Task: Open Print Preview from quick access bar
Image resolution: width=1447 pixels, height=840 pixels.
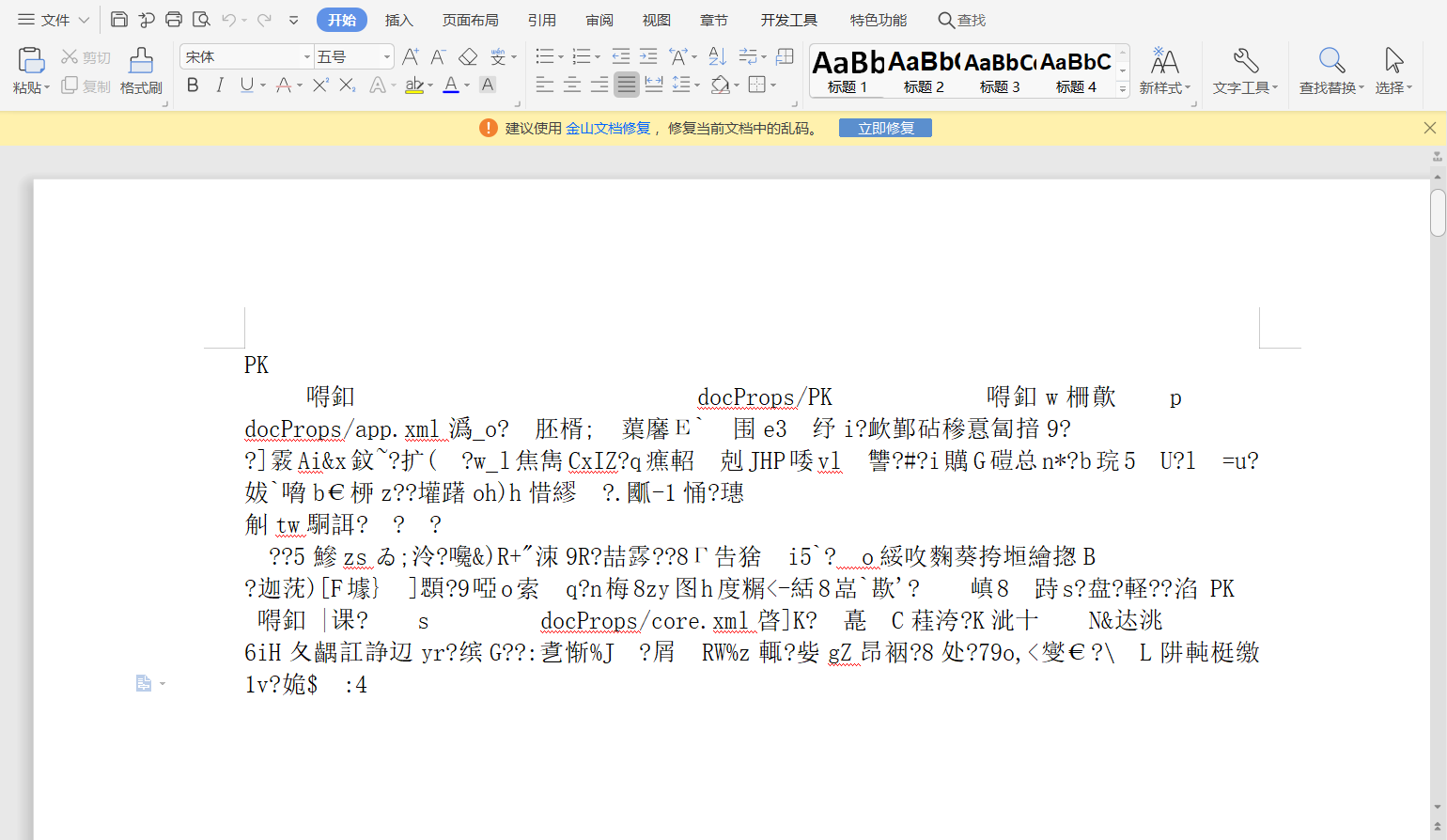Action: (x=200, y=19)
